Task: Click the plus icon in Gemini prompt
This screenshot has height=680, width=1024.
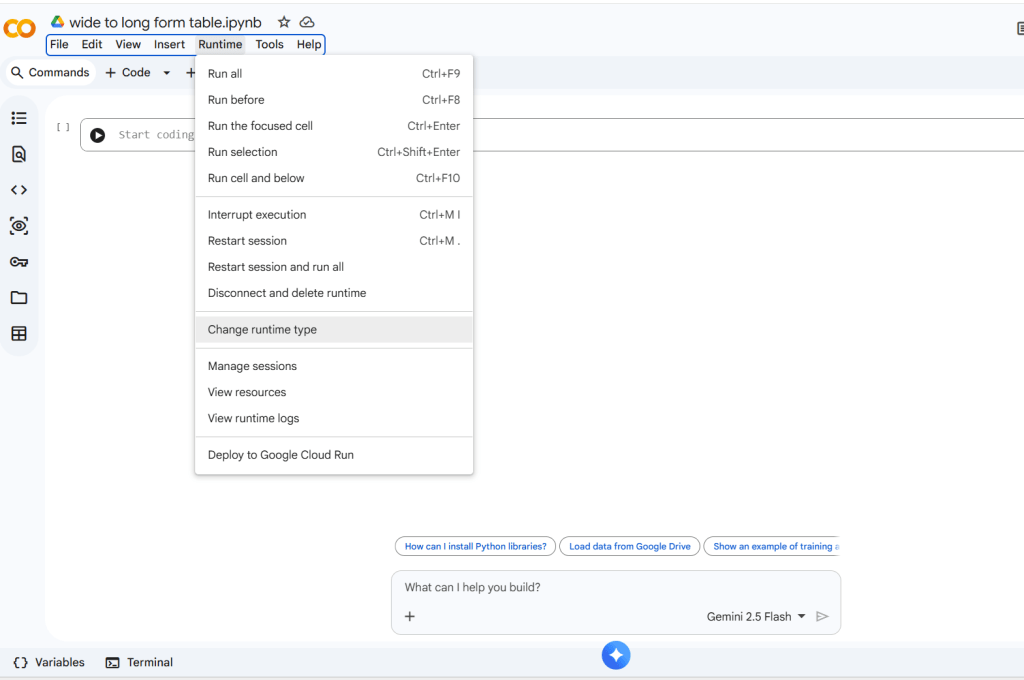Action: click(409, 616)
